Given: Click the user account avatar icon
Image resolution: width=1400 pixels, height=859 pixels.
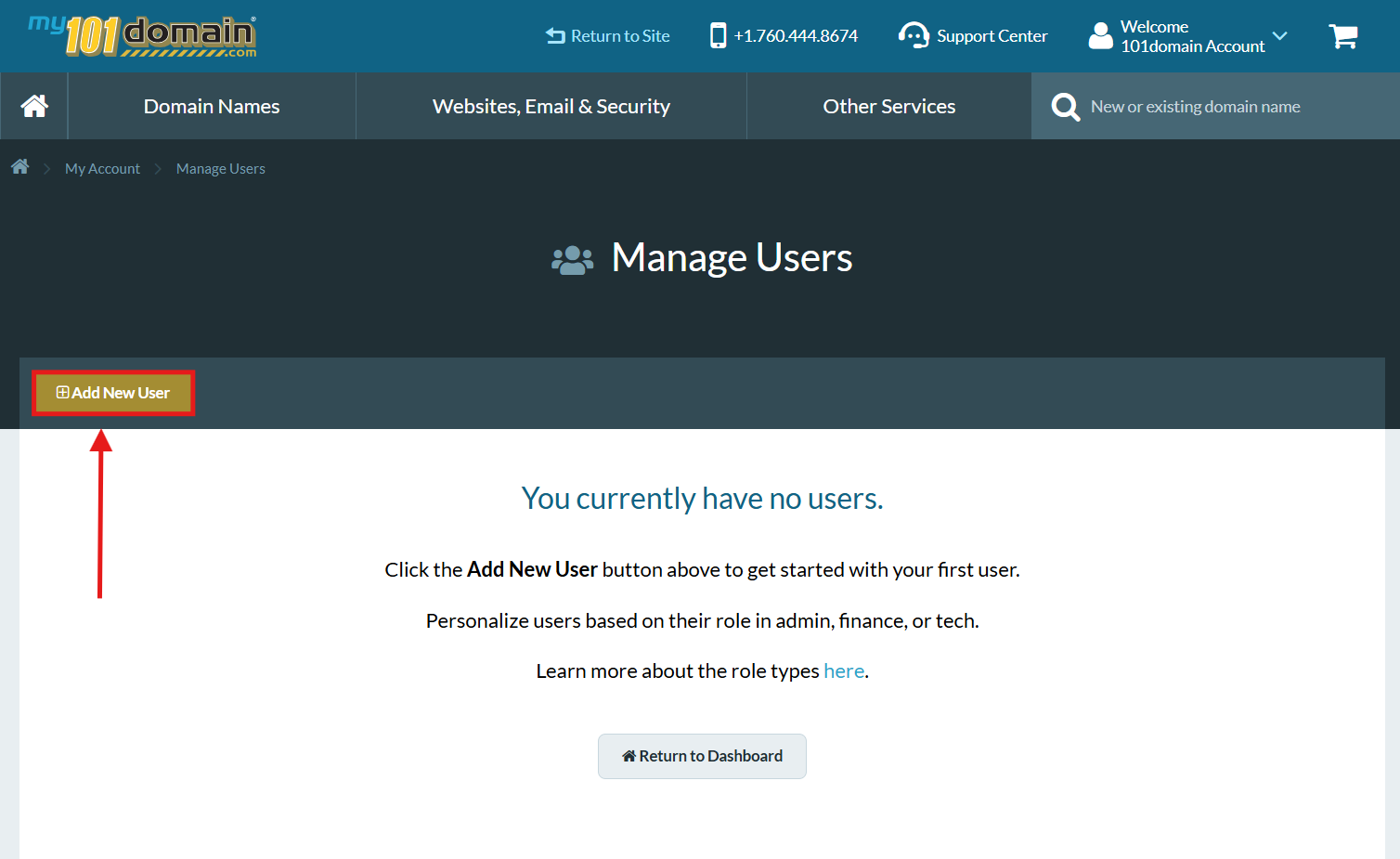Looking at the screenshot, I should (1100, 36).
